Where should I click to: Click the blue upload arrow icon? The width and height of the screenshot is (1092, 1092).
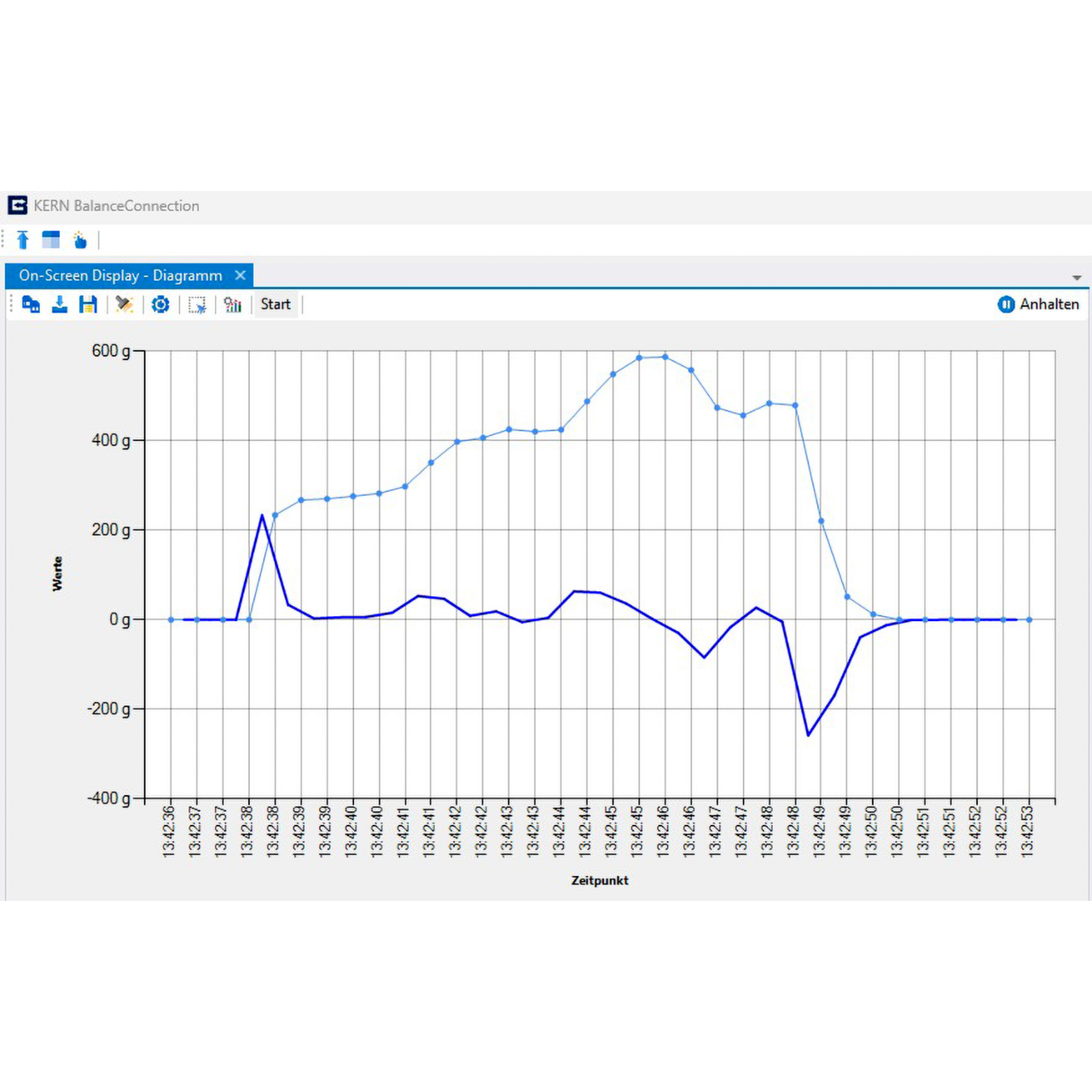click(x=23, y=240)
